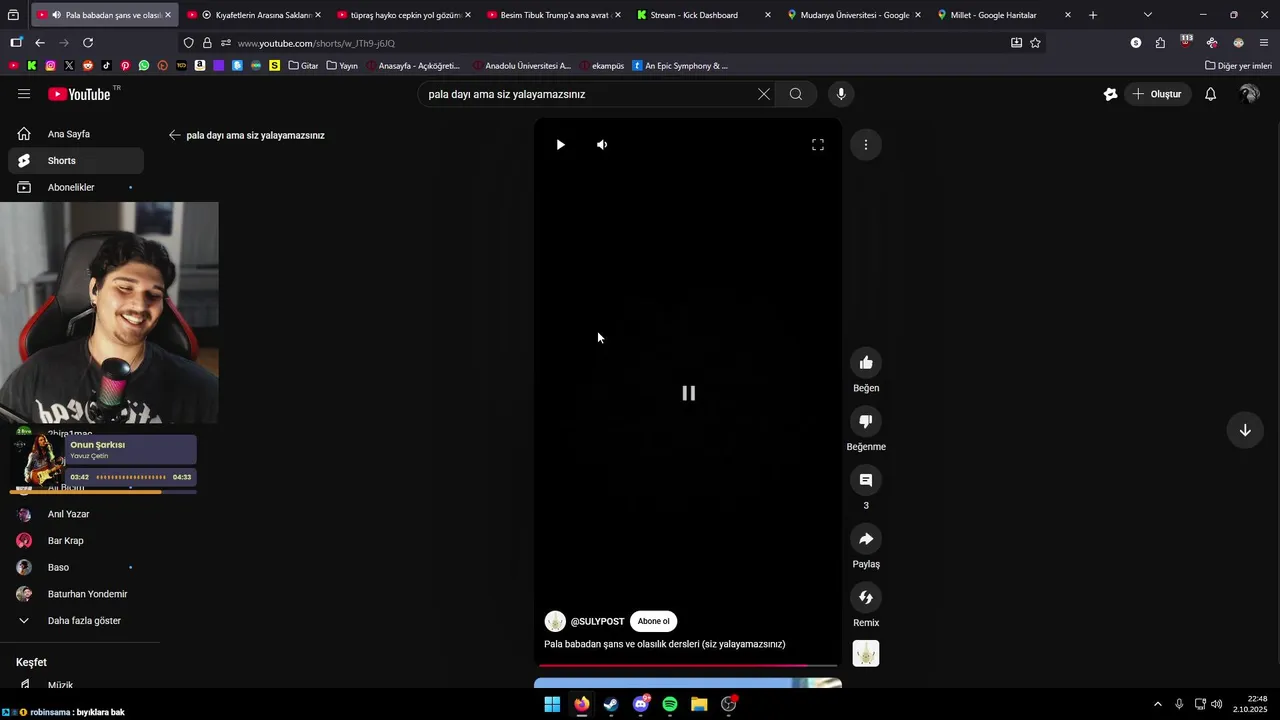1280x720 pixels.
Task: Enter fullscreen on the Short player
Action: tap(818, 145)
